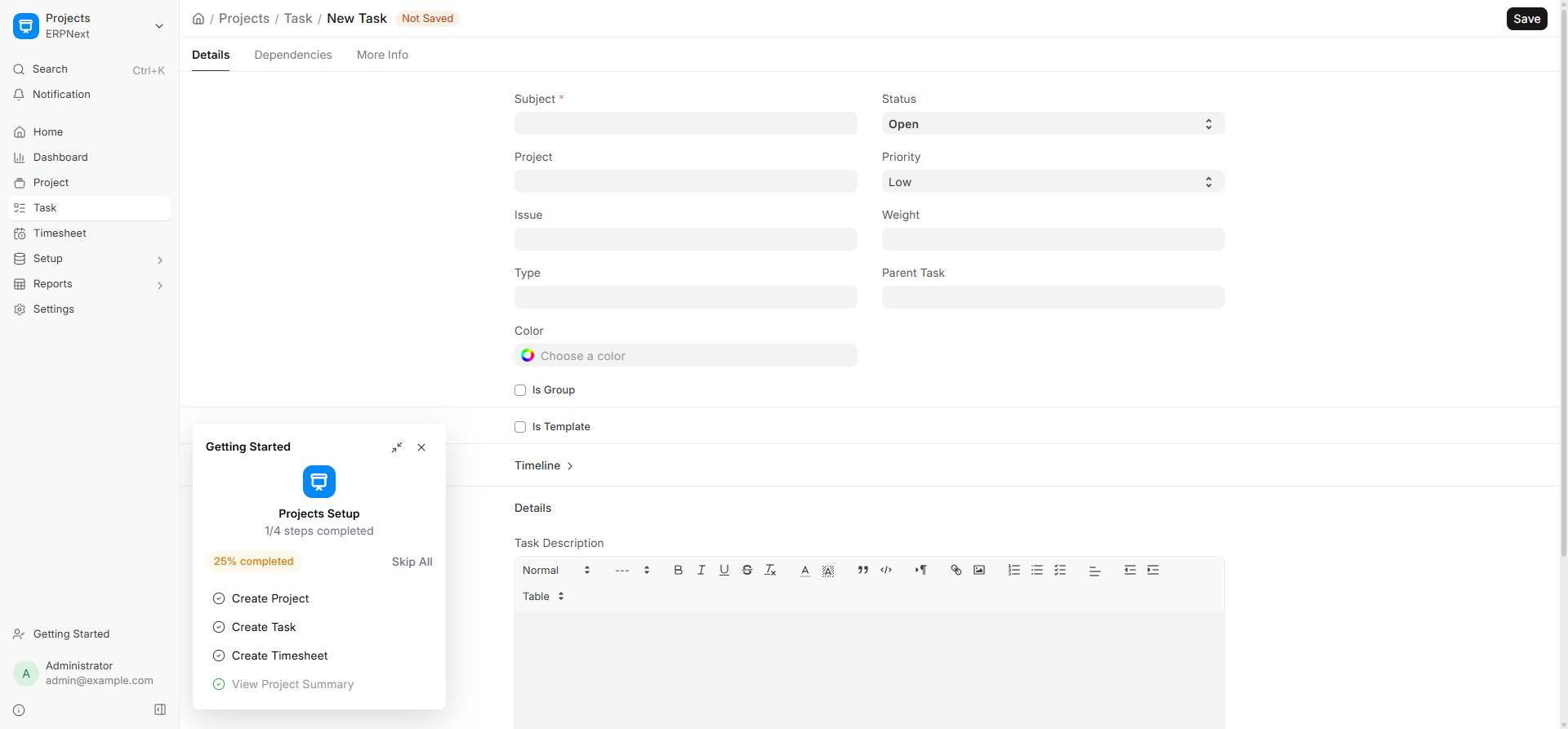Start a checklist in the description
The height and width of the screenshot is (729, 1568).
tap(1060, 570)
